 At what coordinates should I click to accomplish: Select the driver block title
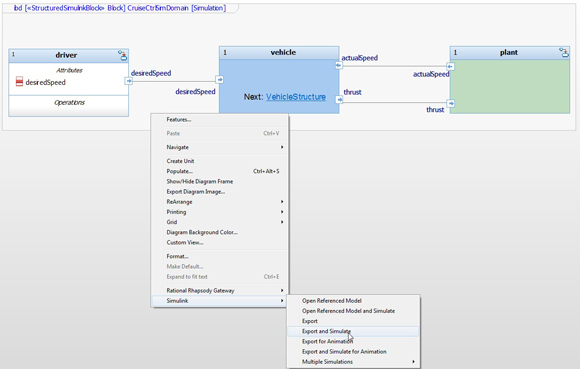click(66, 55)
